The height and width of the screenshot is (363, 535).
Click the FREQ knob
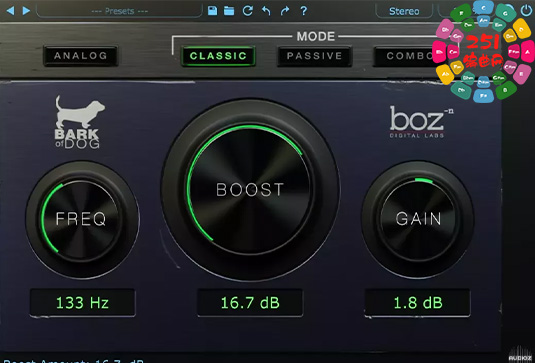tap(82, 219)
